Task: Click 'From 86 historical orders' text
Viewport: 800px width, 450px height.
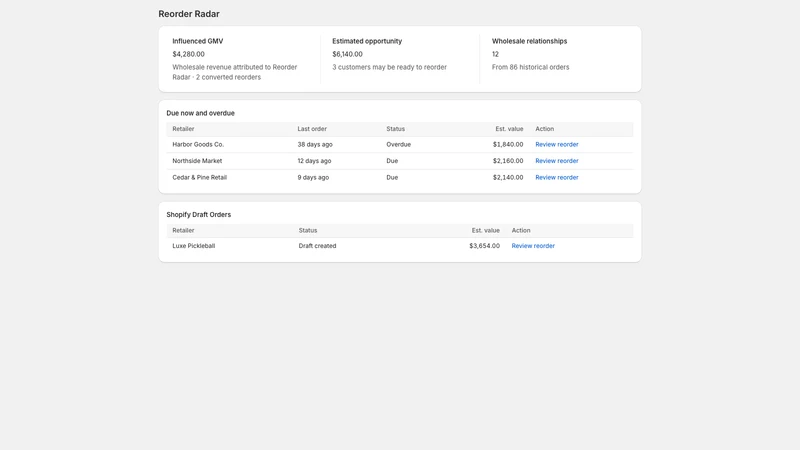Action: point(531,67)
